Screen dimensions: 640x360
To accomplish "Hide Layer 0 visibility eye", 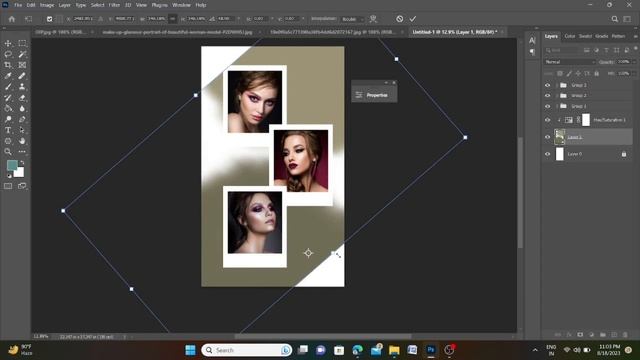I will point(548,154).
